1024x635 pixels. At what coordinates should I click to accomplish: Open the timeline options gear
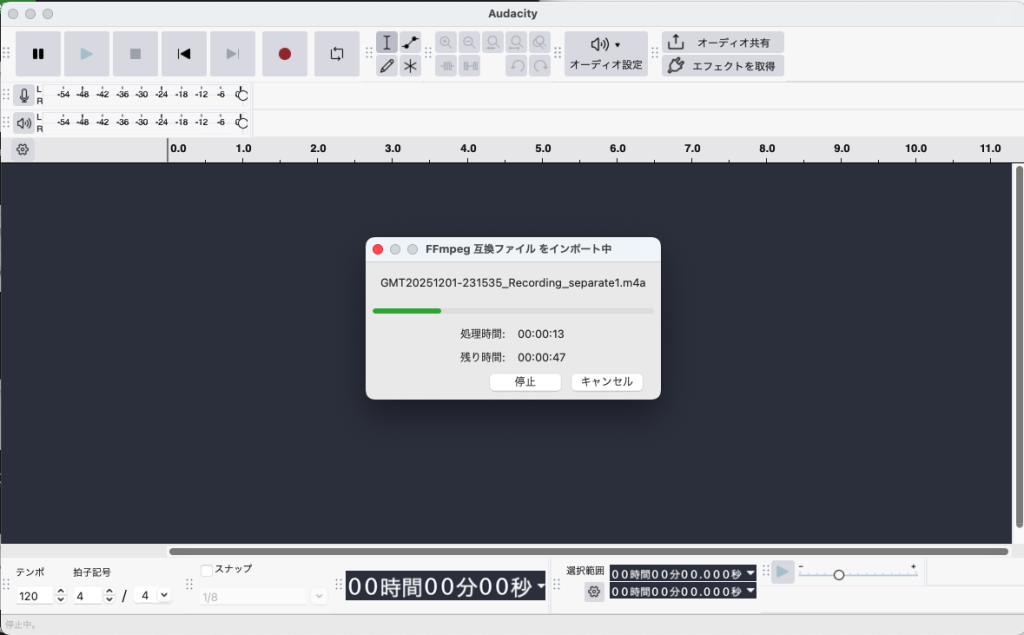(20, 149)
